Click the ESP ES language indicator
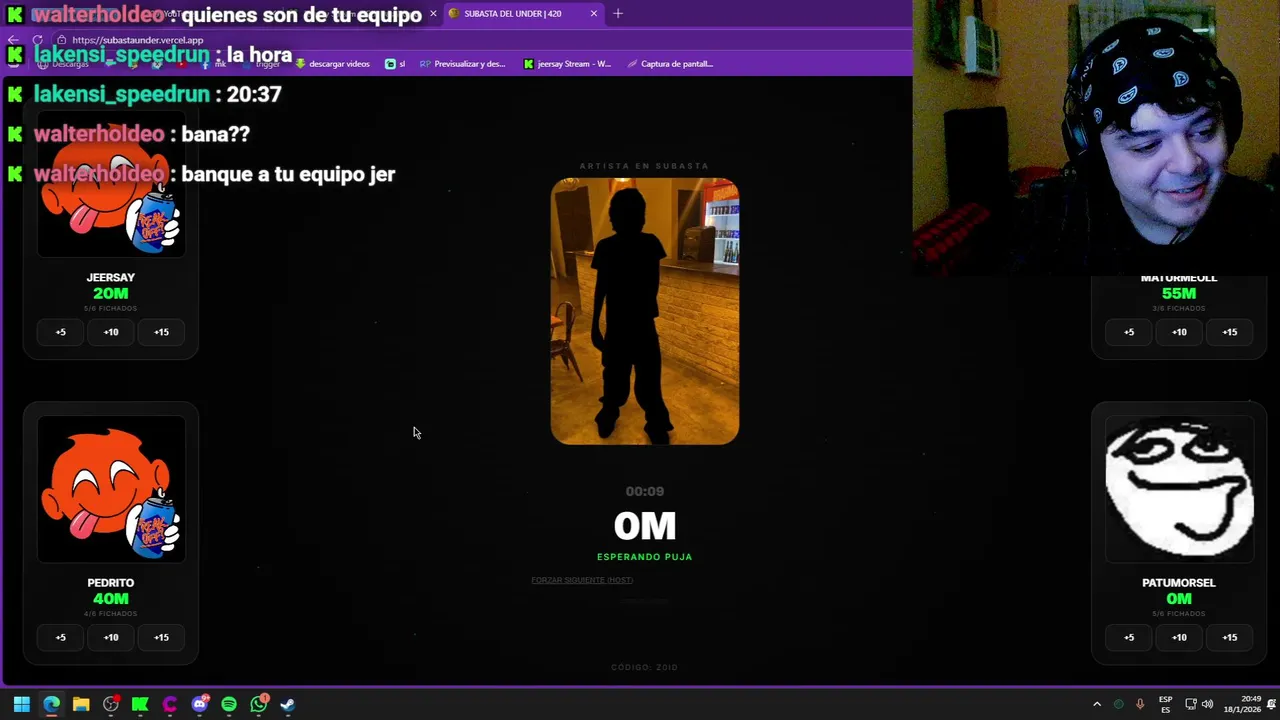 (1166, 704)
